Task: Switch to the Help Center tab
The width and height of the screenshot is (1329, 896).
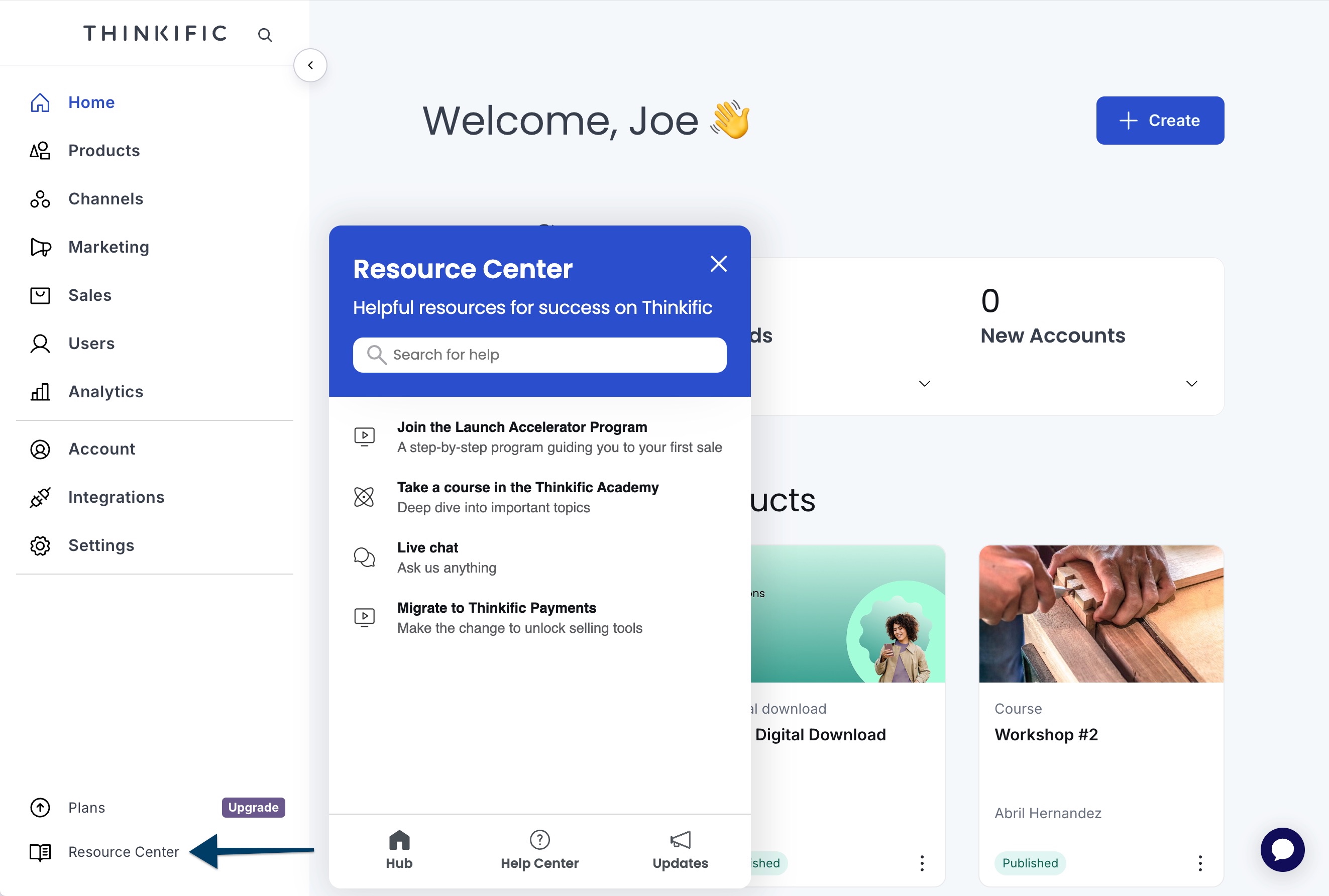Action: (x=539, y=850)
